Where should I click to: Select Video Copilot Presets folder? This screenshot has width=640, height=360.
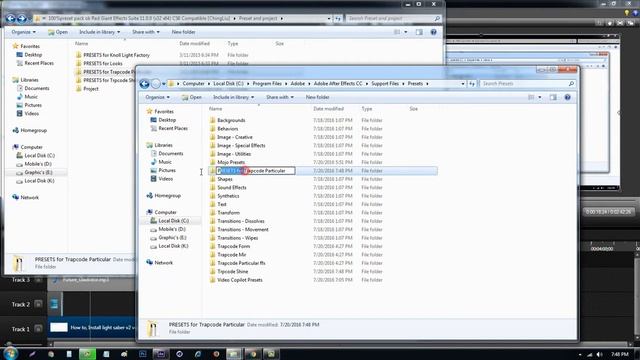(240, 280)
